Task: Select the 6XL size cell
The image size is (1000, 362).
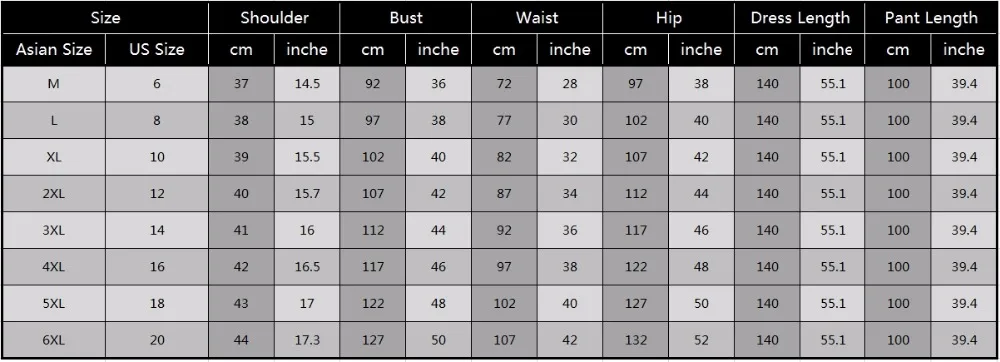Action: [x=54, y=340]
